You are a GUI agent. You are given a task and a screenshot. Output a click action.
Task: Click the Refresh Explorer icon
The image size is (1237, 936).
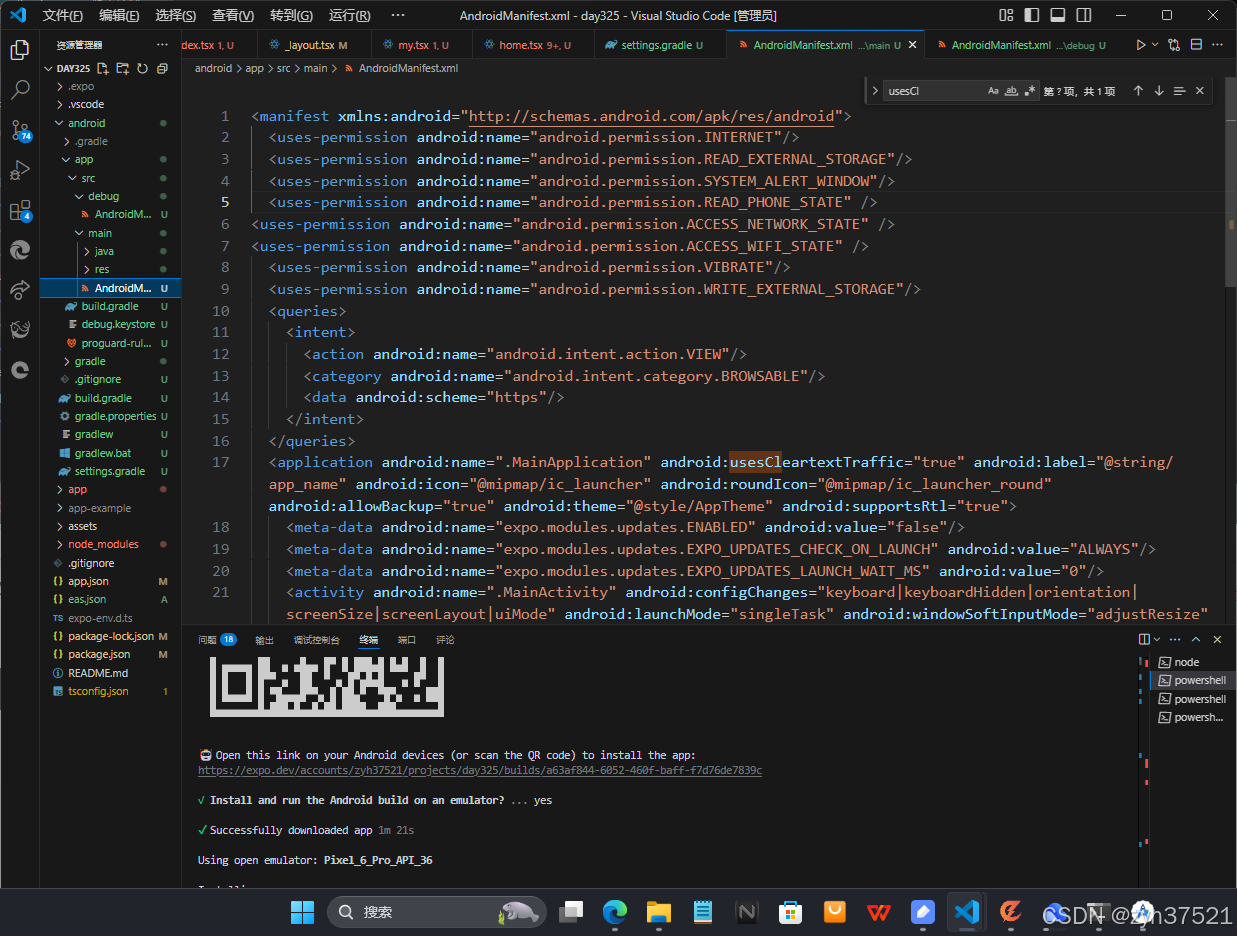(143, 68)
